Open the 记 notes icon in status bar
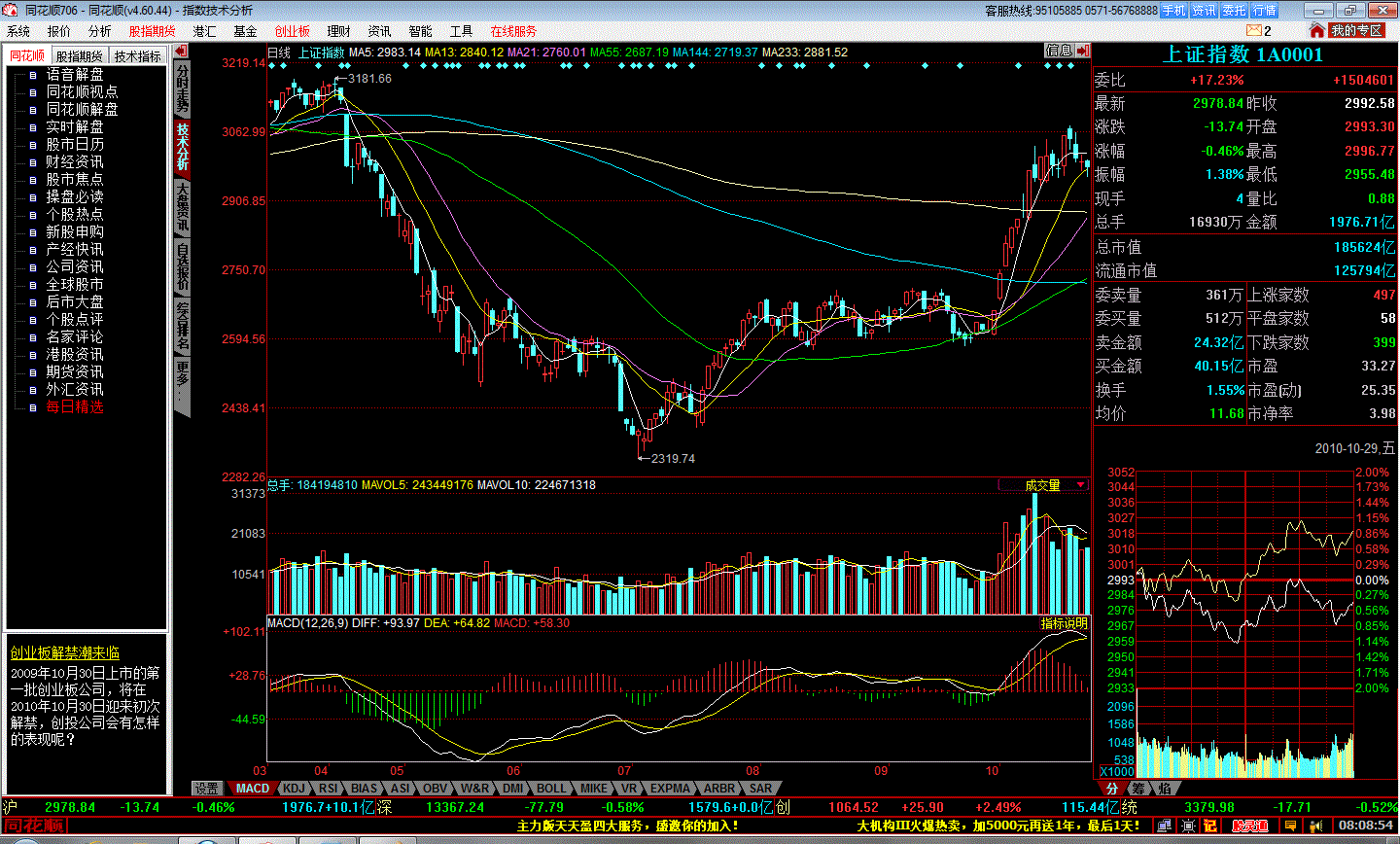The image size is (1400, 844). [x=1210, y=826]
